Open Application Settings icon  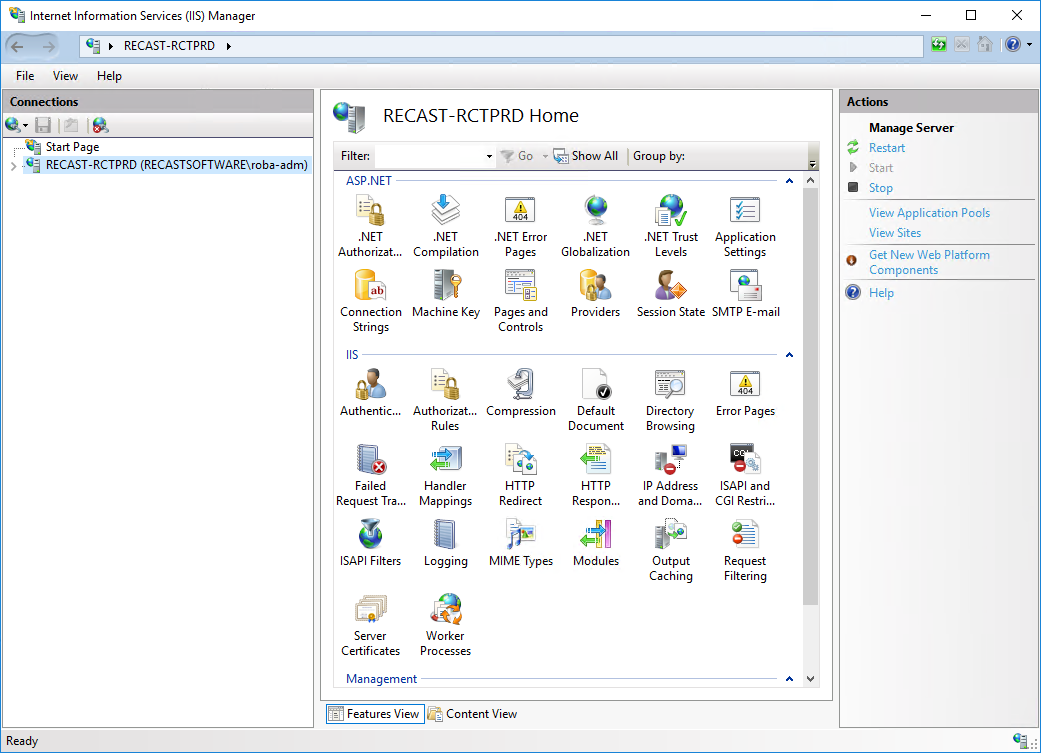pos(745,226)
